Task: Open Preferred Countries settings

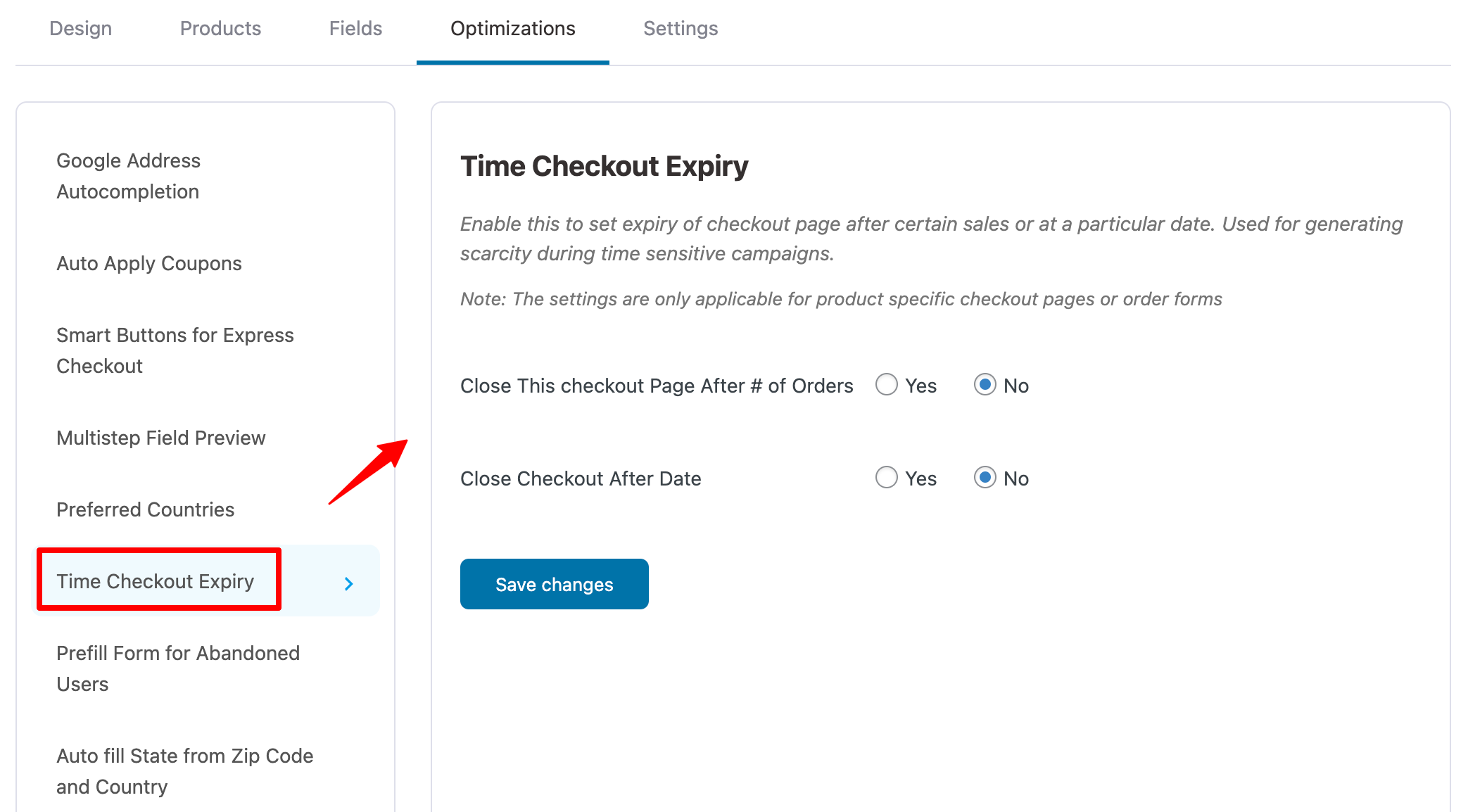Action: tap(145, 509)
